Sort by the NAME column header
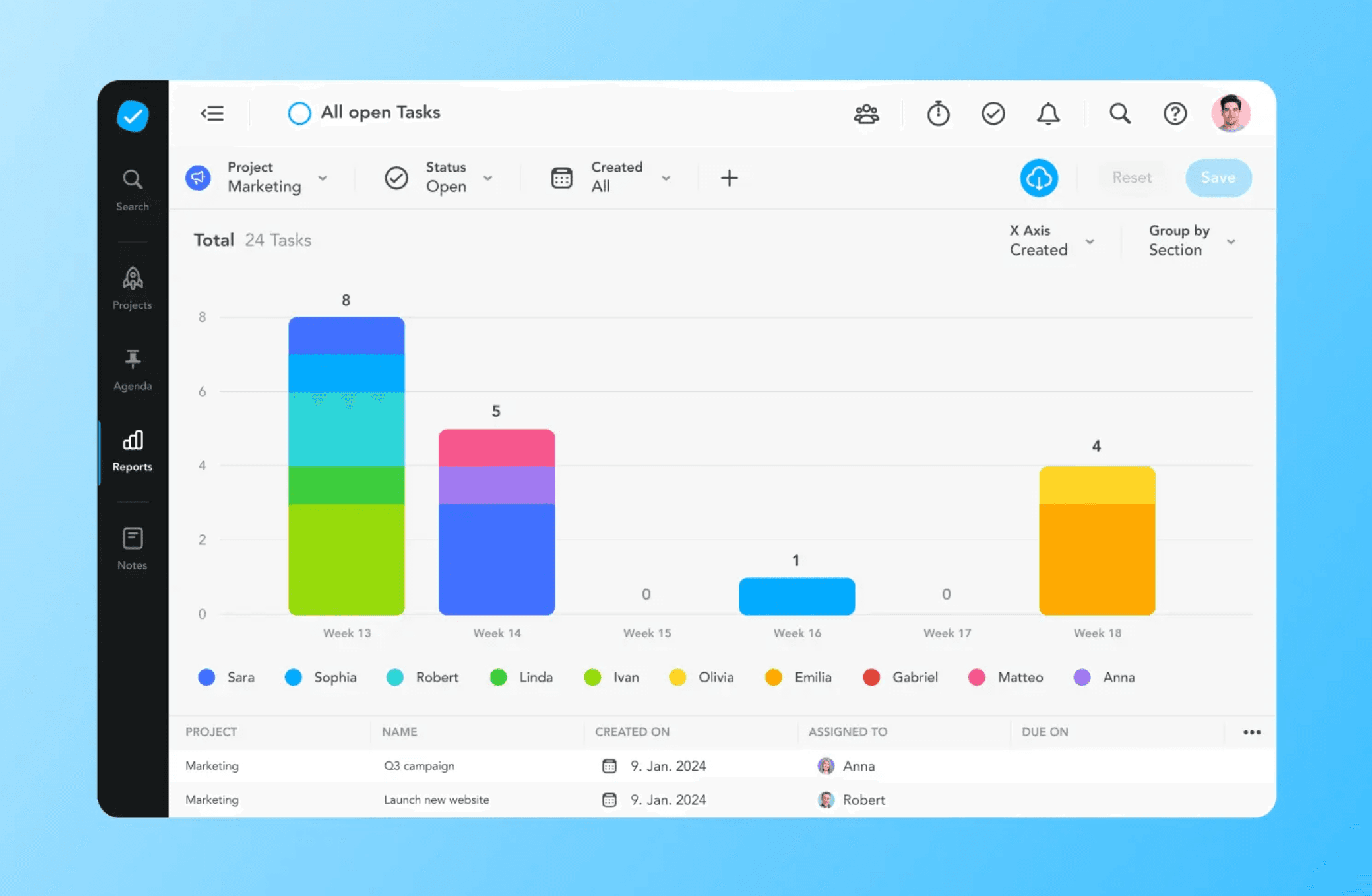The image size is (1372, 896). tap(399, 732)
